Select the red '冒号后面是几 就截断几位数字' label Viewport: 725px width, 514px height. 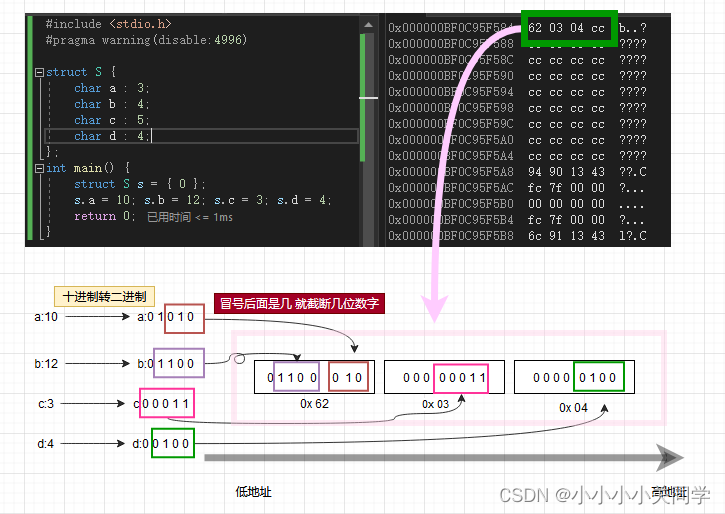click(x=299, y=303)
